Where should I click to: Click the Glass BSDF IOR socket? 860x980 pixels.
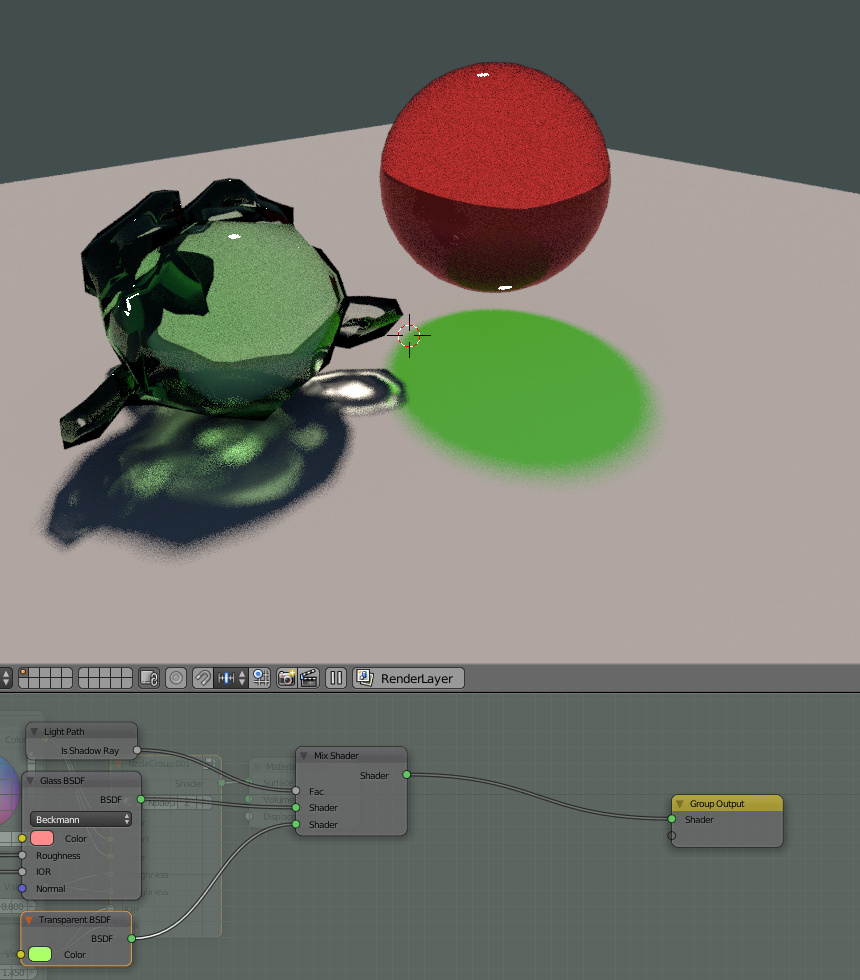[x=22, y=871]
